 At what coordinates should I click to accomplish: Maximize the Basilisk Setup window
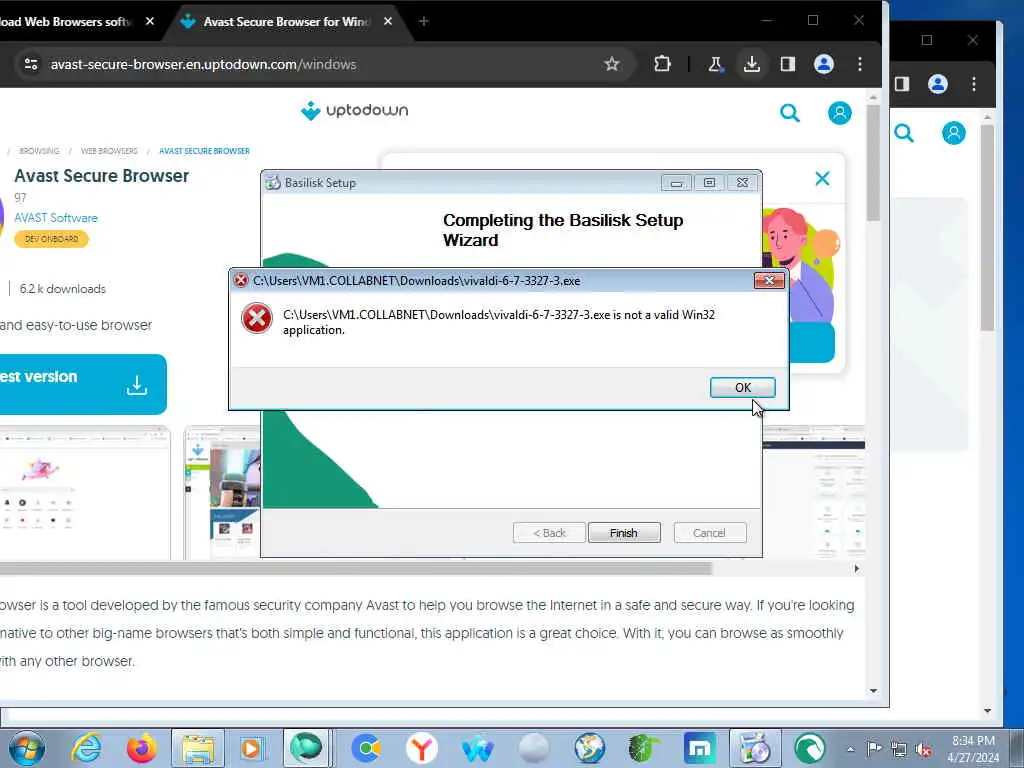pos(709,183)
